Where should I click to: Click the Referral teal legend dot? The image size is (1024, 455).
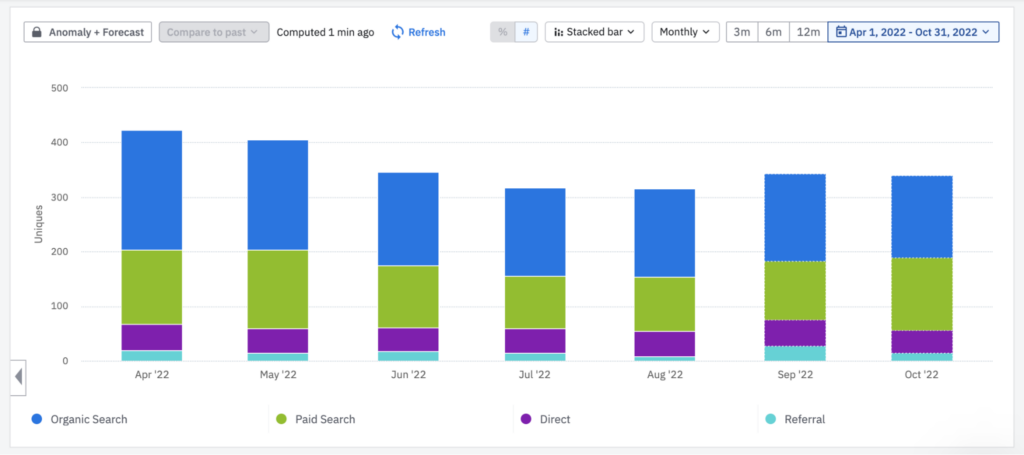(771, 419)
